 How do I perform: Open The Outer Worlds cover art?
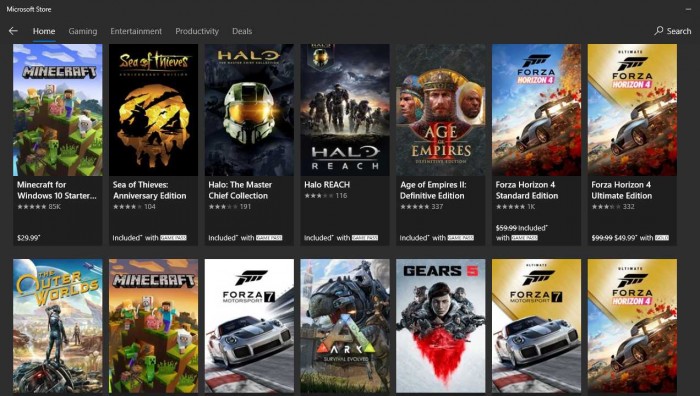coord(58,326)
